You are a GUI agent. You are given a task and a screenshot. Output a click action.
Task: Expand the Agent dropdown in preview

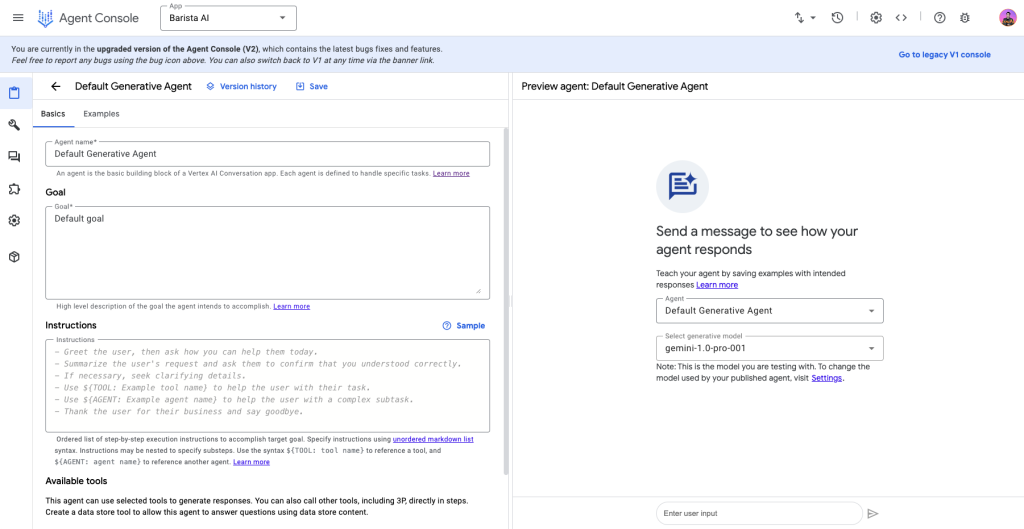click(x=769, y=311)
